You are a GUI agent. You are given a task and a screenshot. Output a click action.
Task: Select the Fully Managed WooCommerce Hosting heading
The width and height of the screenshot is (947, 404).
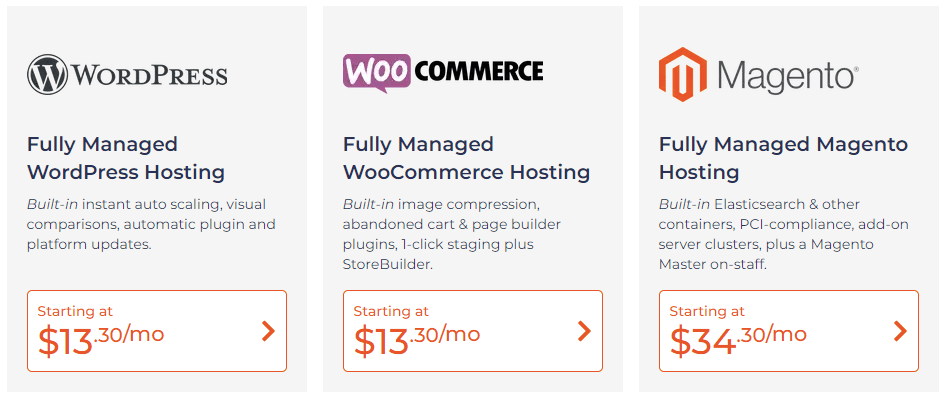(467, 158)
